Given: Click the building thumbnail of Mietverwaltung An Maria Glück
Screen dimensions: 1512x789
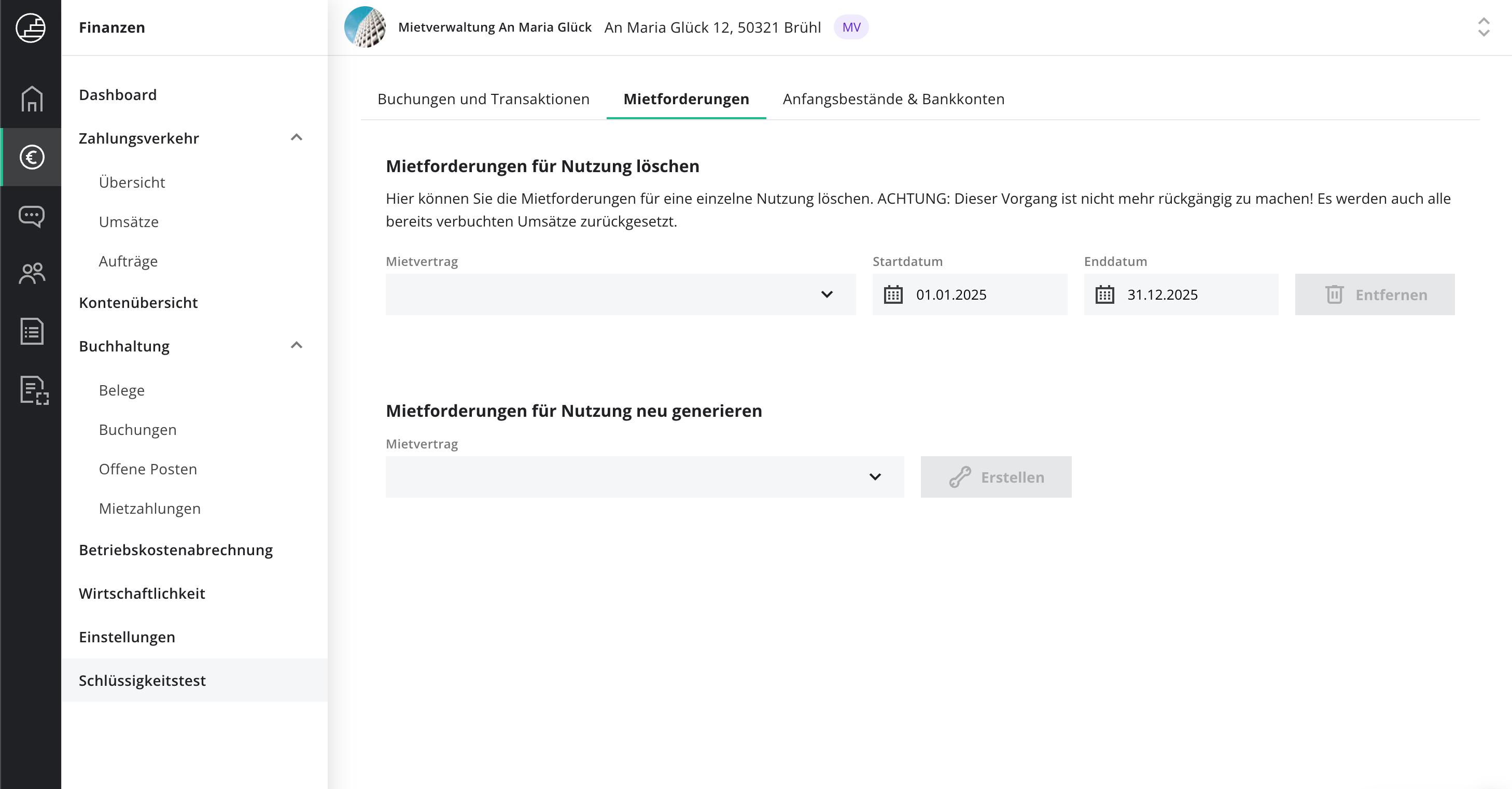Looking at the screenshot, I should [x=365, y=27].
